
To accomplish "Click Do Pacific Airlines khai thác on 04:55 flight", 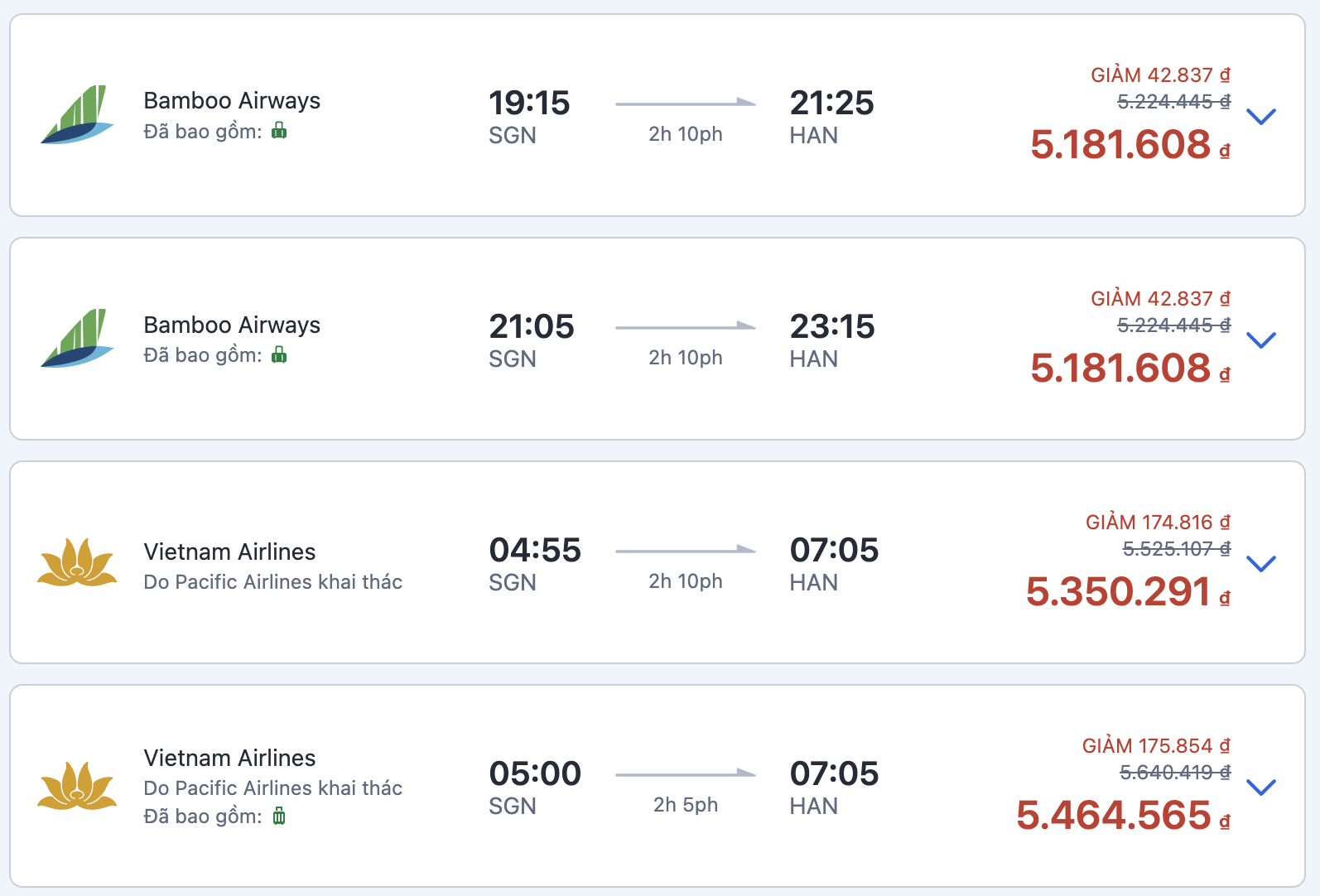I will (272, 582).
